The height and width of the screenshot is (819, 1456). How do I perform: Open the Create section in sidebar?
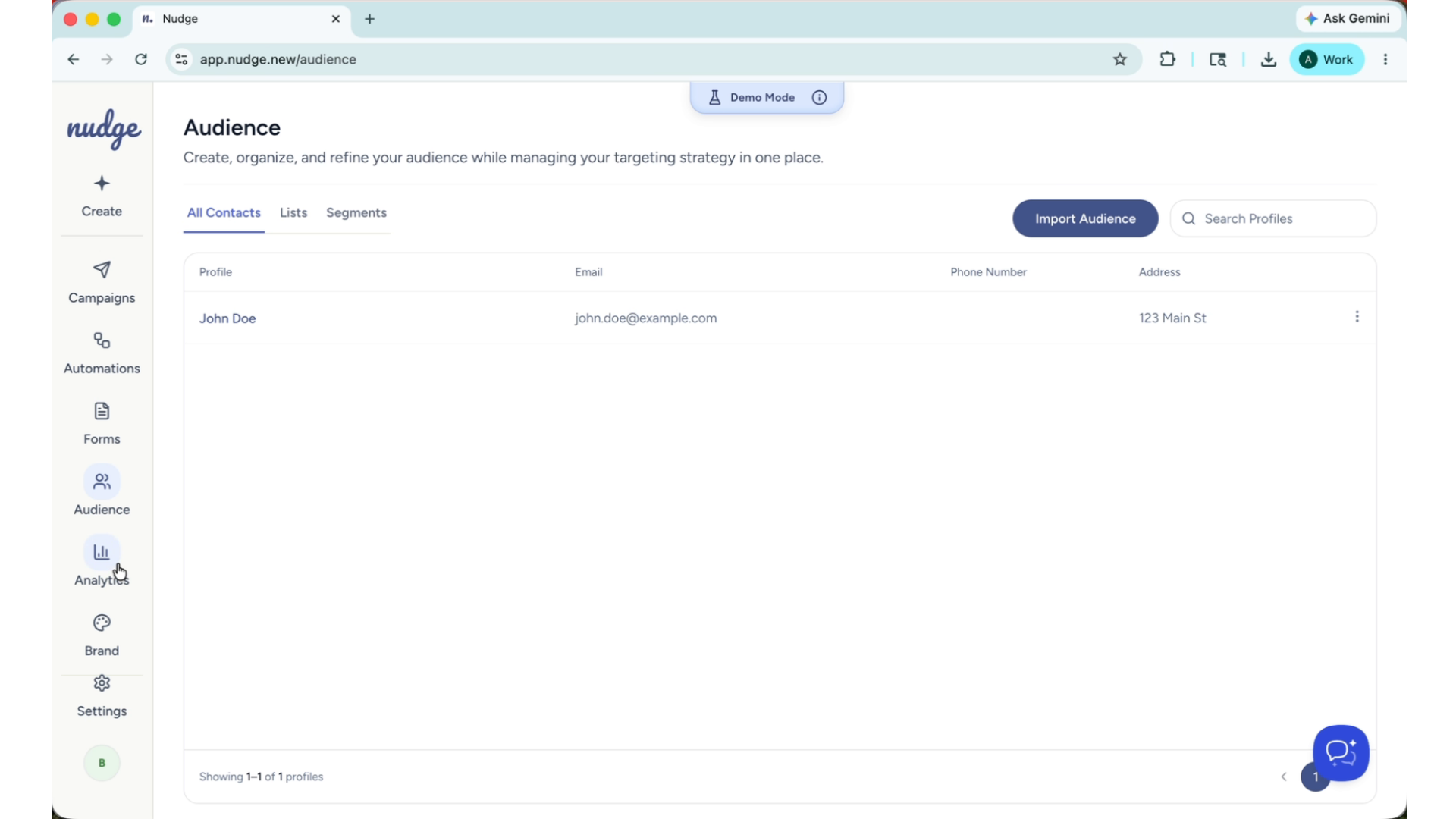[102, 196]
